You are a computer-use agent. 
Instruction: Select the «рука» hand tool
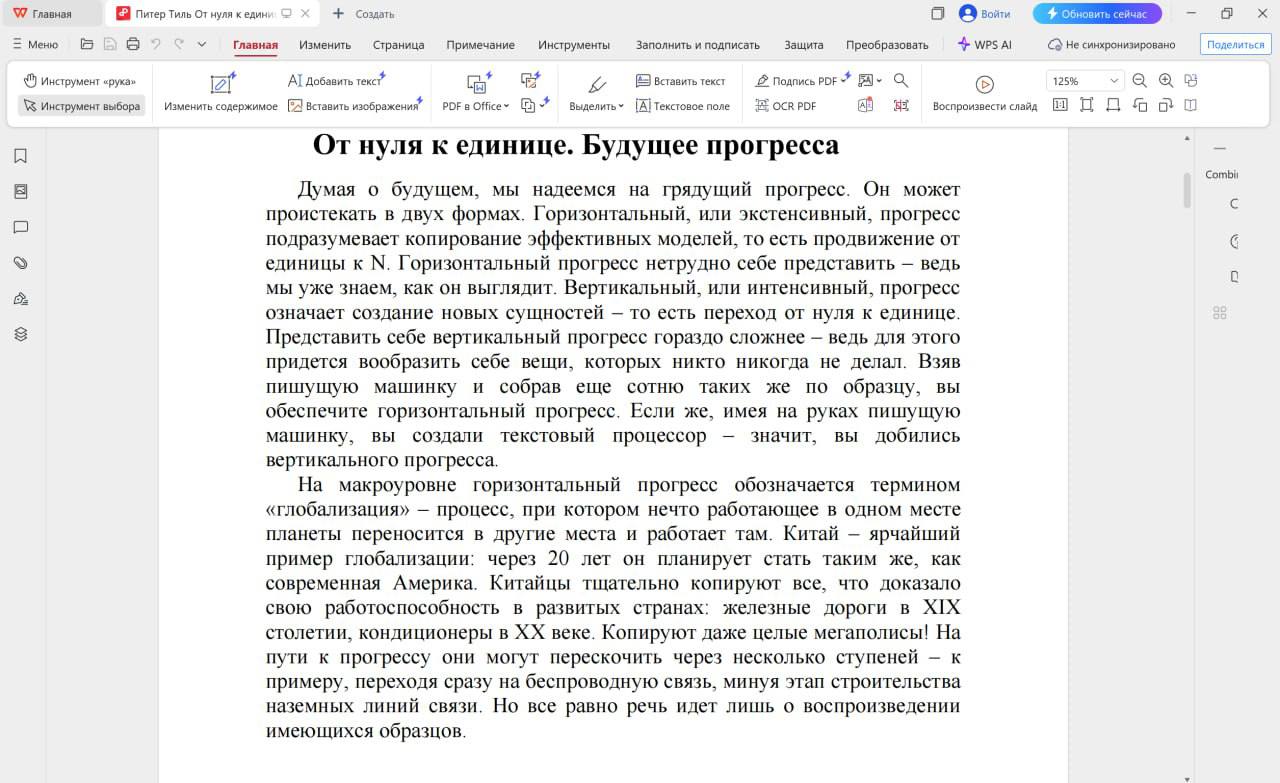point(80,81)
